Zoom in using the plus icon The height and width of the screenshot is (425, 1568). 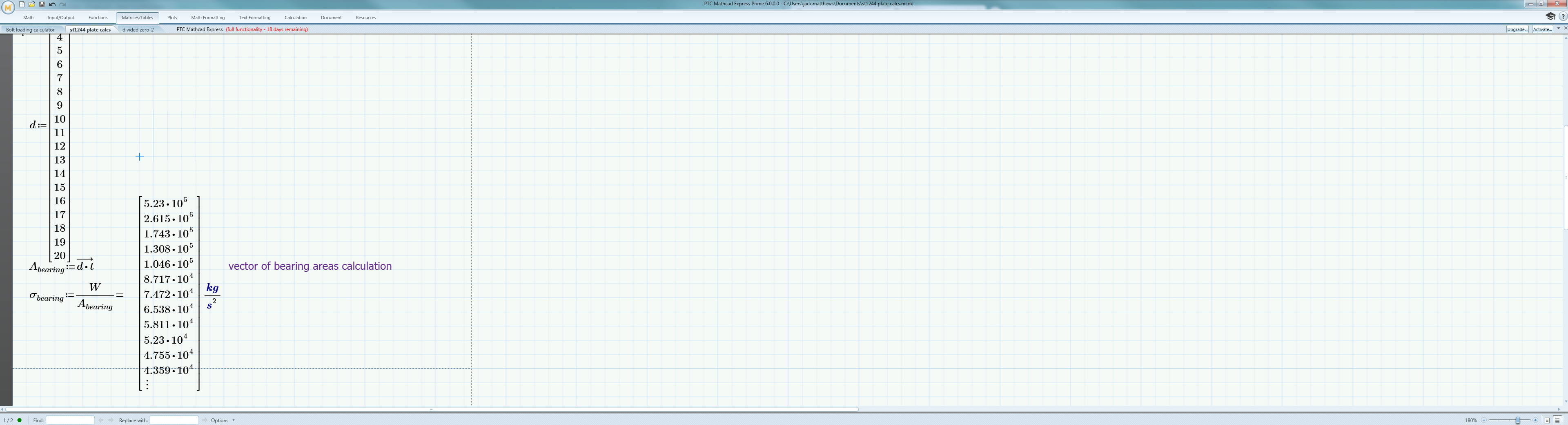click(1536, 420)
